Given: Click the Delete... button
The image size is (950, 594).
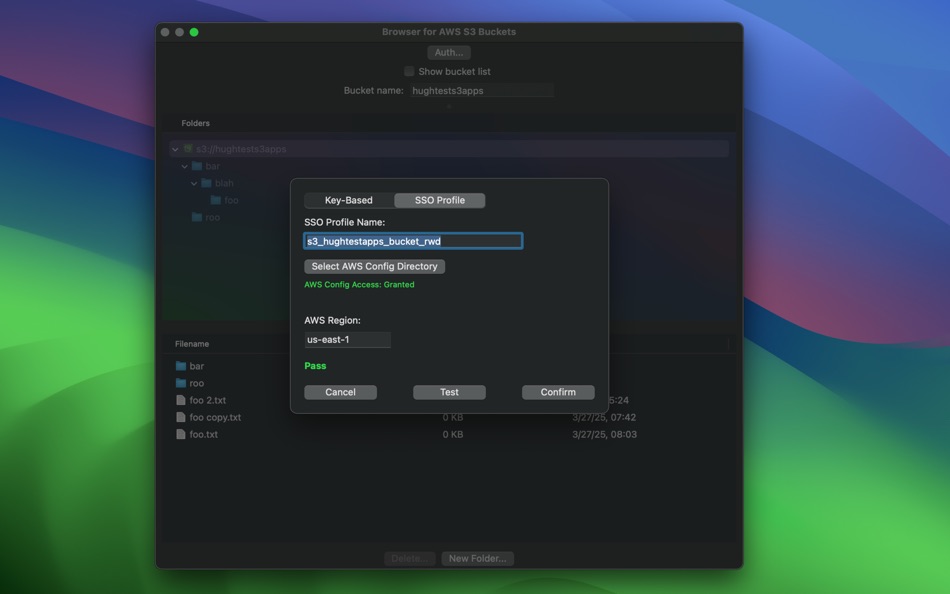Looking at the screenshot, I should [x=410, y=558].
